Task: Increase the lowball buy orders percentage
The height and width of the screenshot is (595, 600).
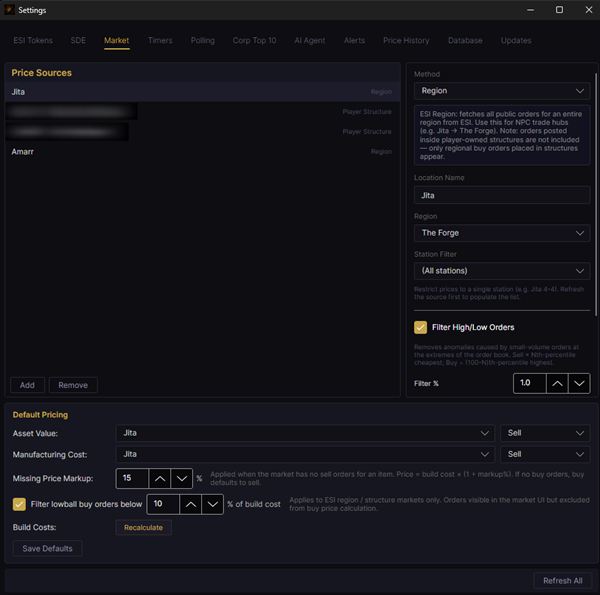Action: coord(191,504)
